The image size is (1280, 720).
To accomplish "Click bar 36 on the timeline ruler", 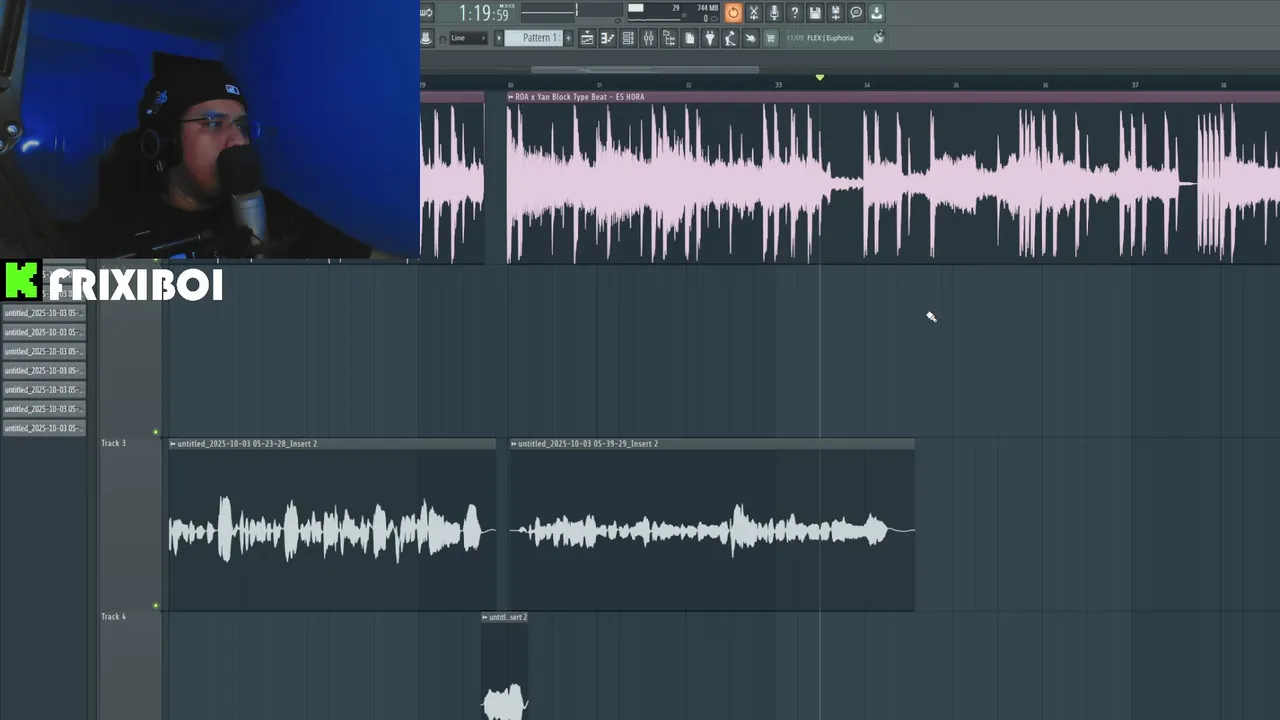I will pyautogui.click(x=1045, y=85).
